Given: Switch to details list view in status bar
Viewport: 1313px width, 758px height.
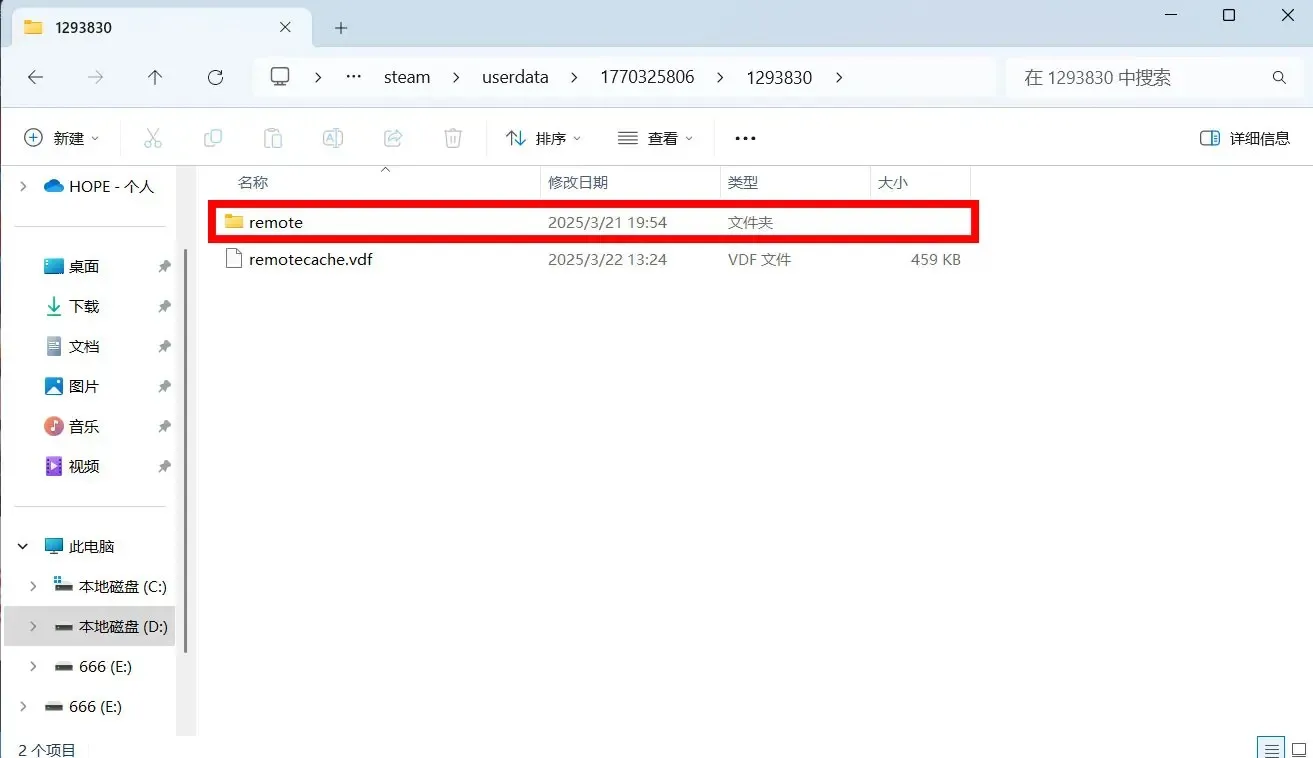Looking at the screenshot, I should click(1270, 749).
